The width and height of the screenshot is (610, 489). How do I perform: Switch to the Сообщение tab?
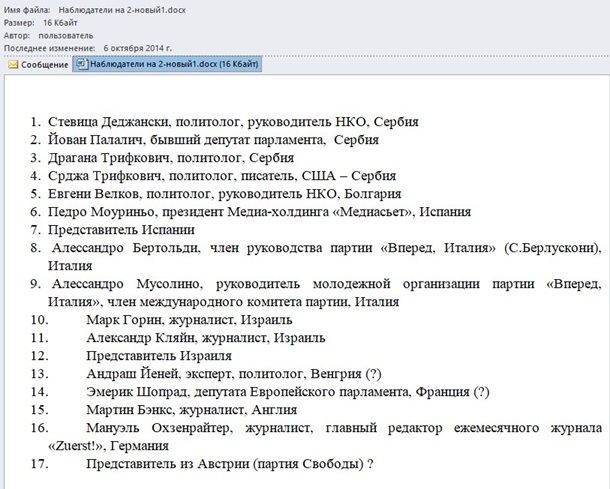tap(42, 66)
